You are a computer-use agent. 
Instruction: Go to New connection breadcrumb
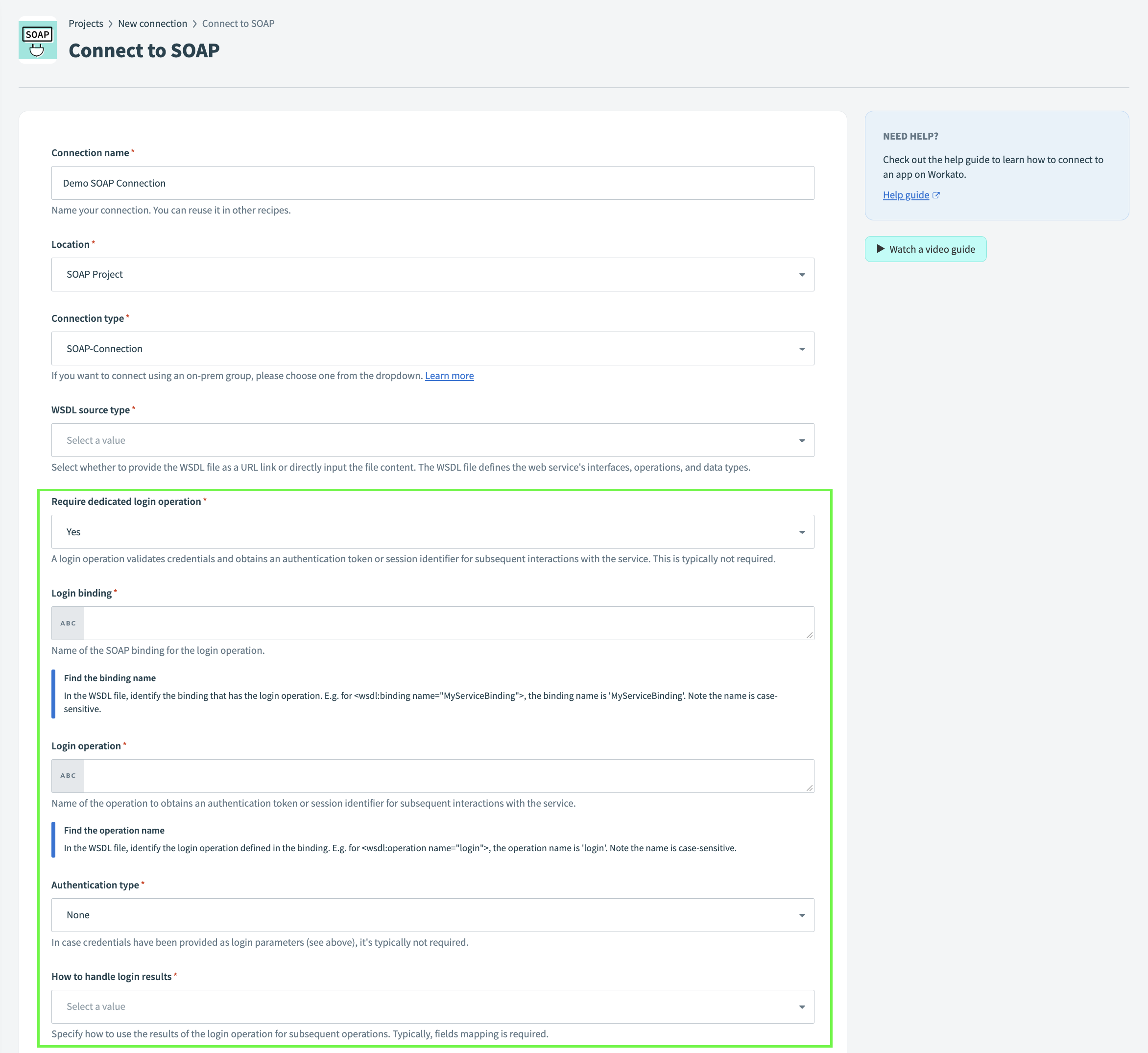pyautogui.click(x=152, y=24)
